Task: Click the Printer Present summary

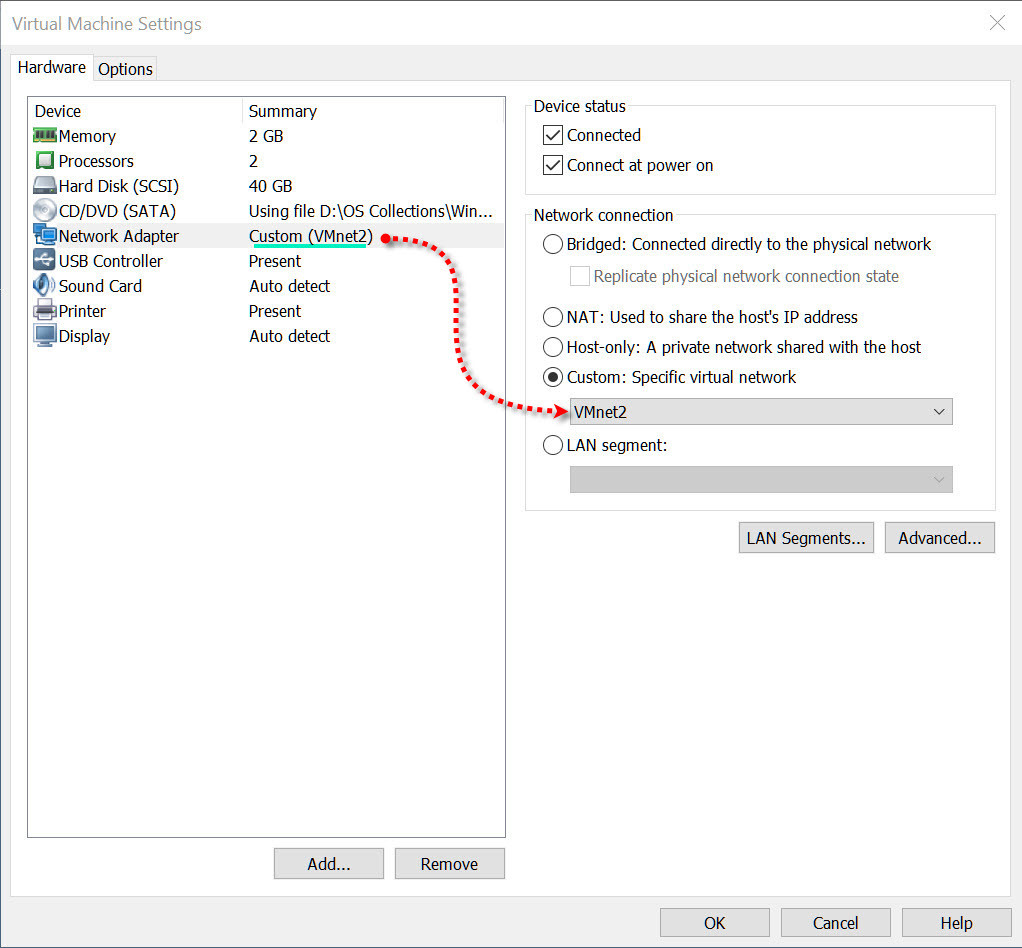Action: (275, 311)
